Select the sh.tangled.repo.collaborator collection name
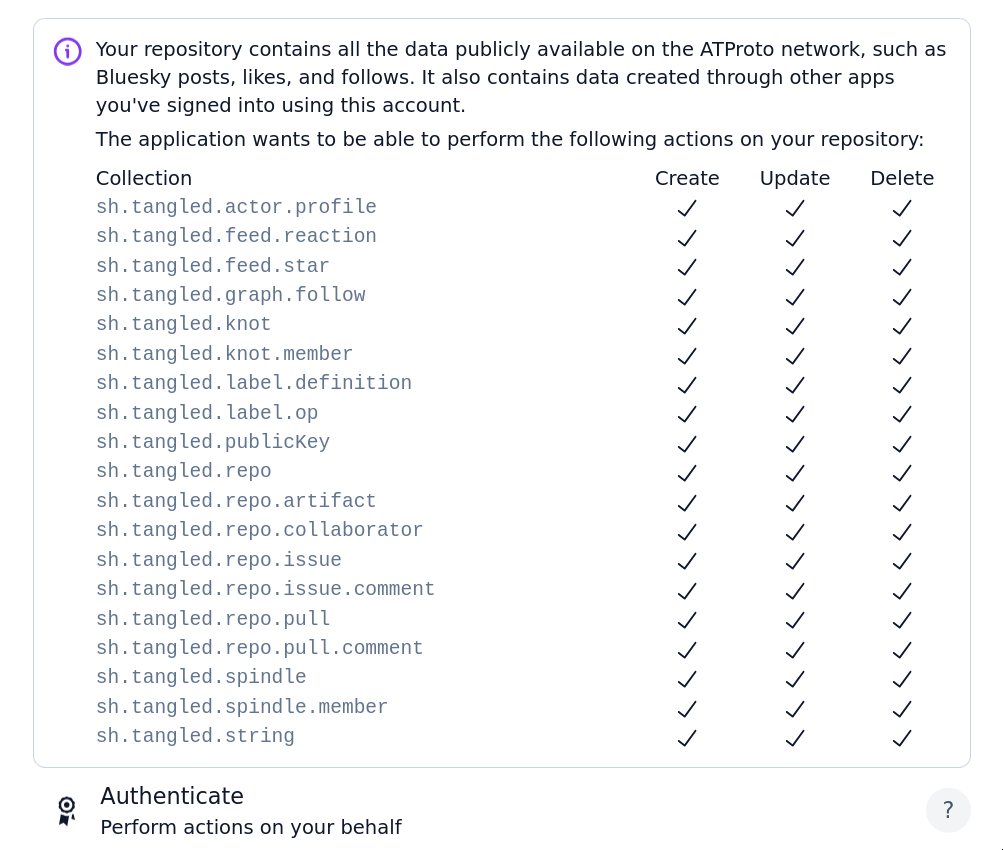1003x850 pixels. 260,530
